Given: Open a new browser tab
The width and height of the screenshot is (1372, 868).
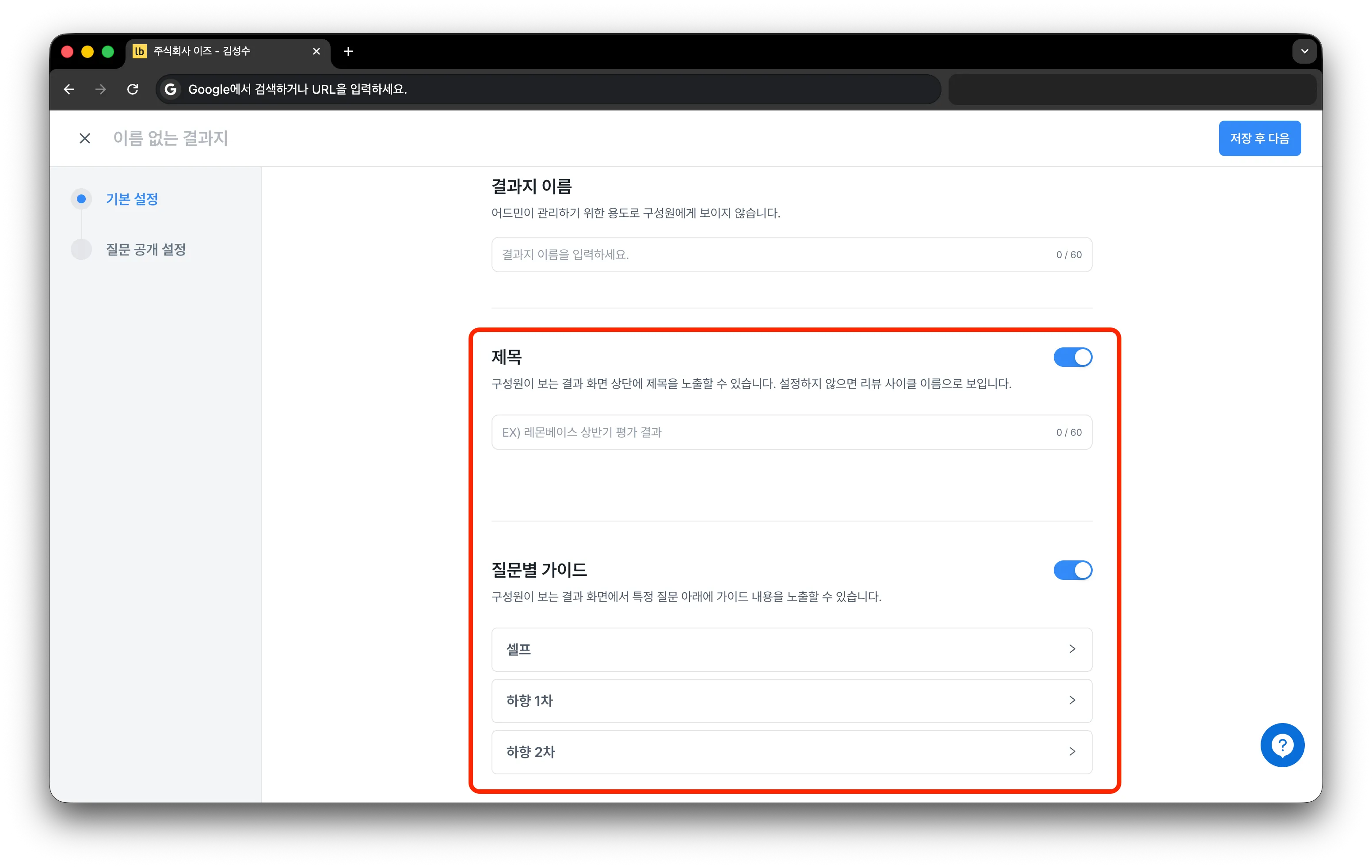Looking at the screenshot, I should click(x=348, y=51).
